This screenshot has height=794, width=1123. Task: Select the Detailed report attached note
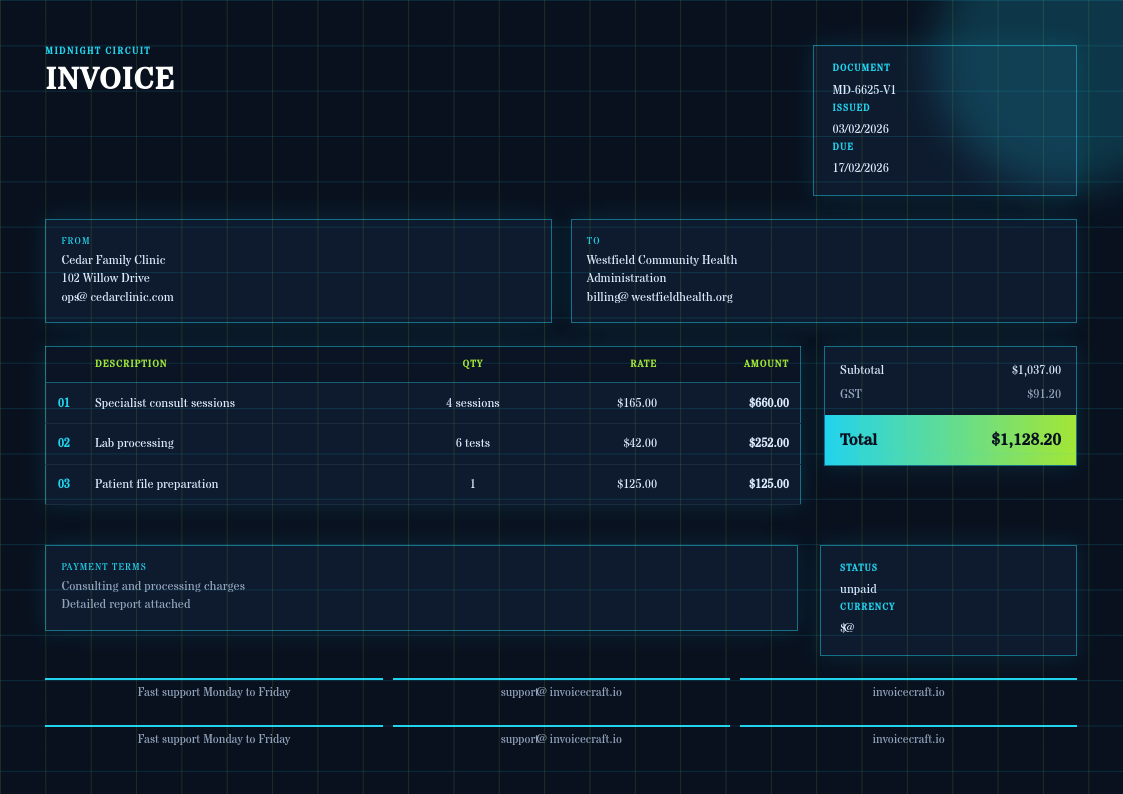point(126,604)
